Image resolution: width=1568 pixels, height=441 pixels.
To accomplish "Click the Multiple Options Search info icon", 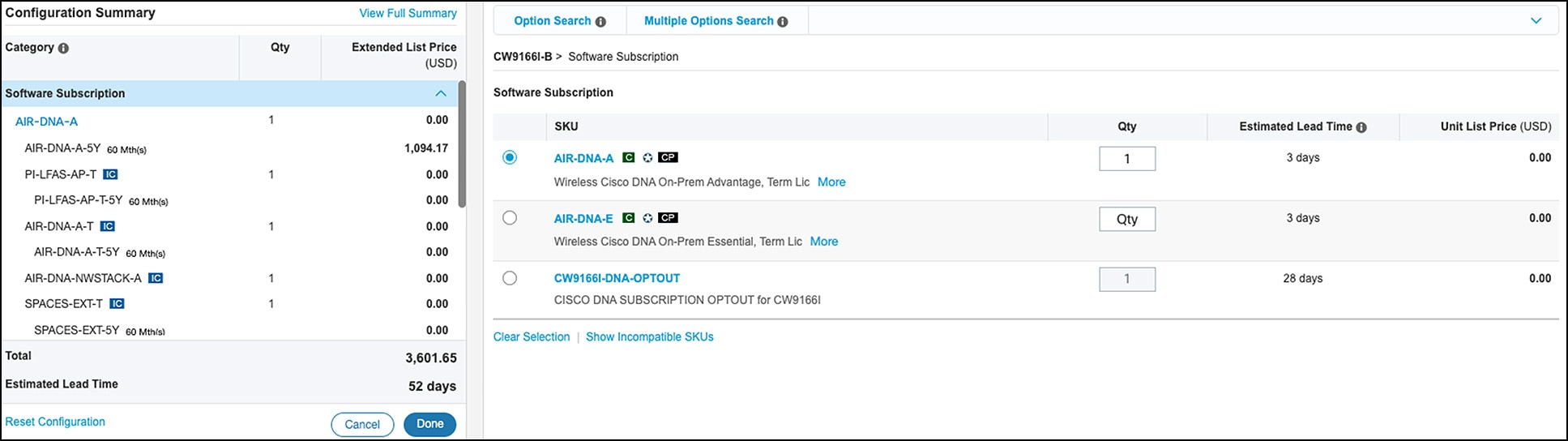I will [783, 22].
